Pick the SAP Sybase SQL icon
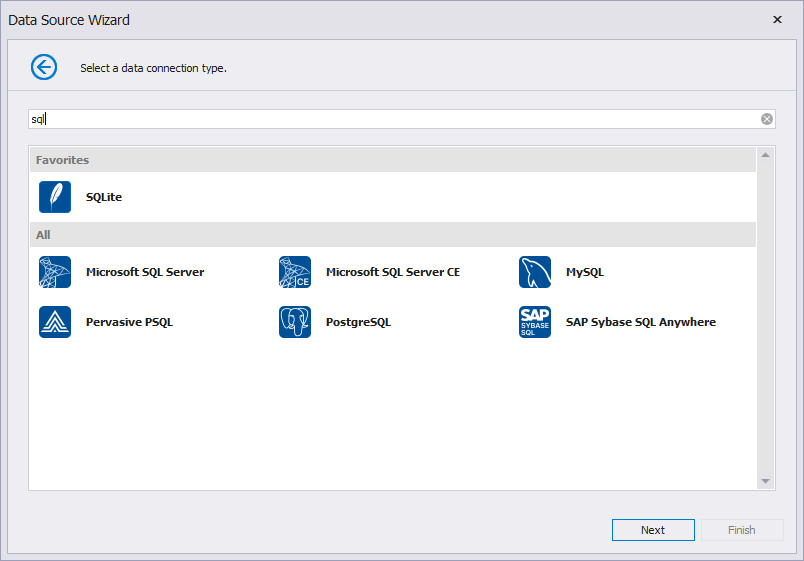Image resolution: width=804 pixels, height=561 pixels. (x=535, y=322)
